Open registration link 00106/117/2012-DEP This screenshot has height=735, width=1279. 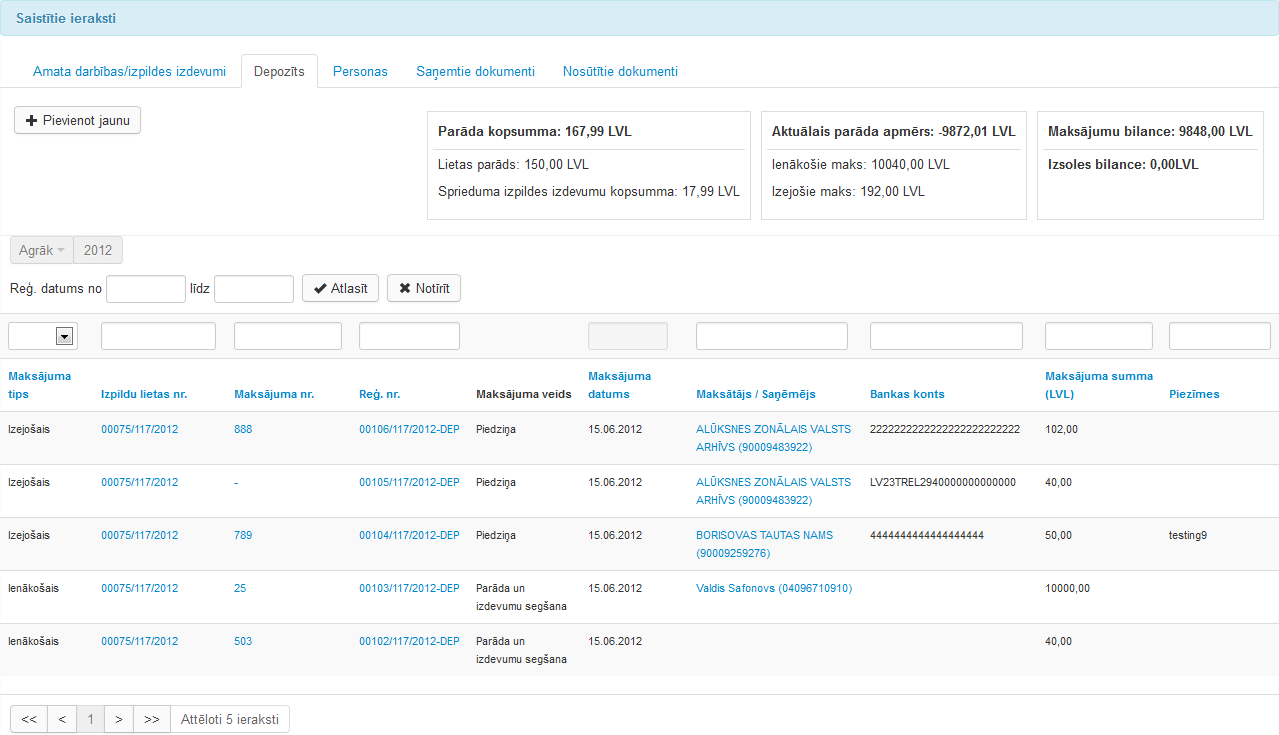pyautogui.click(x=409, y=429)
